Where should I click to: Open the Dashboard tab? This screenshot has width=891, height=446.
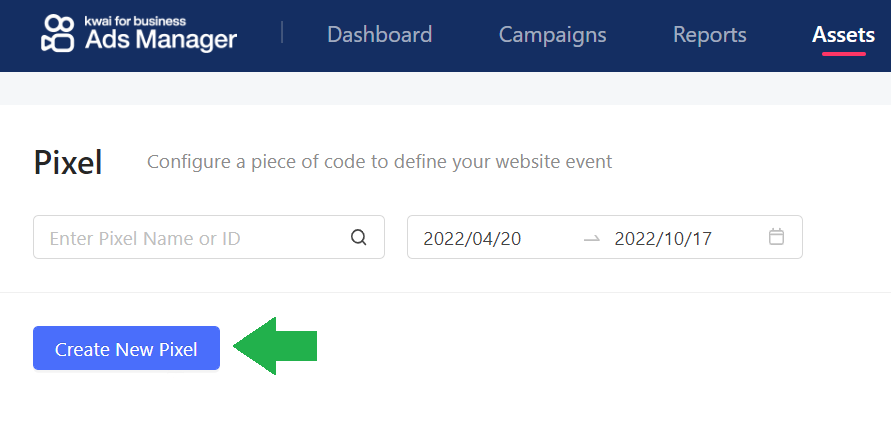click(x=379, y=35)
